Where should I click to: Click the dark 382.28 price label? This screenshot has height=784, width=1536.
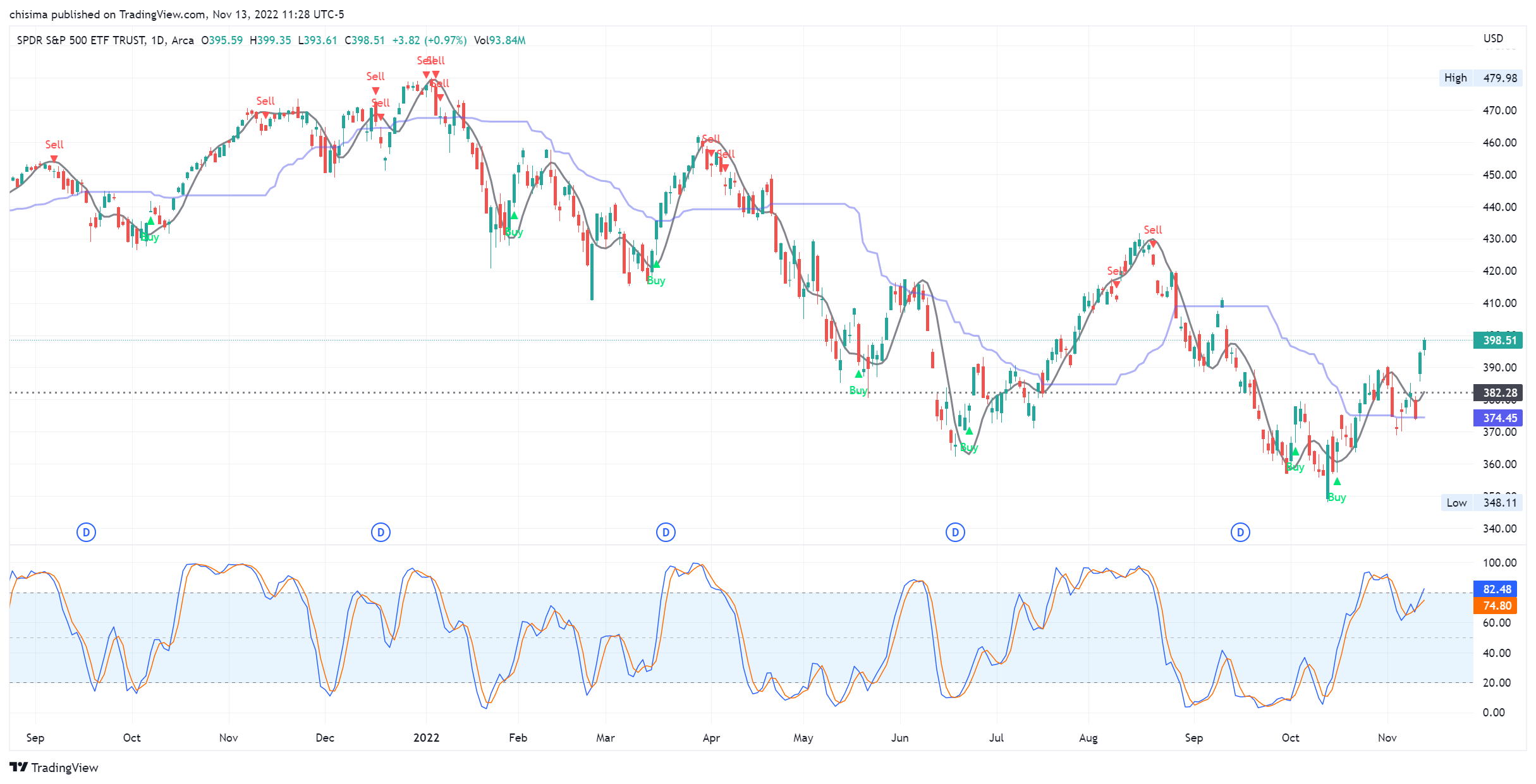pos(1497,393)
